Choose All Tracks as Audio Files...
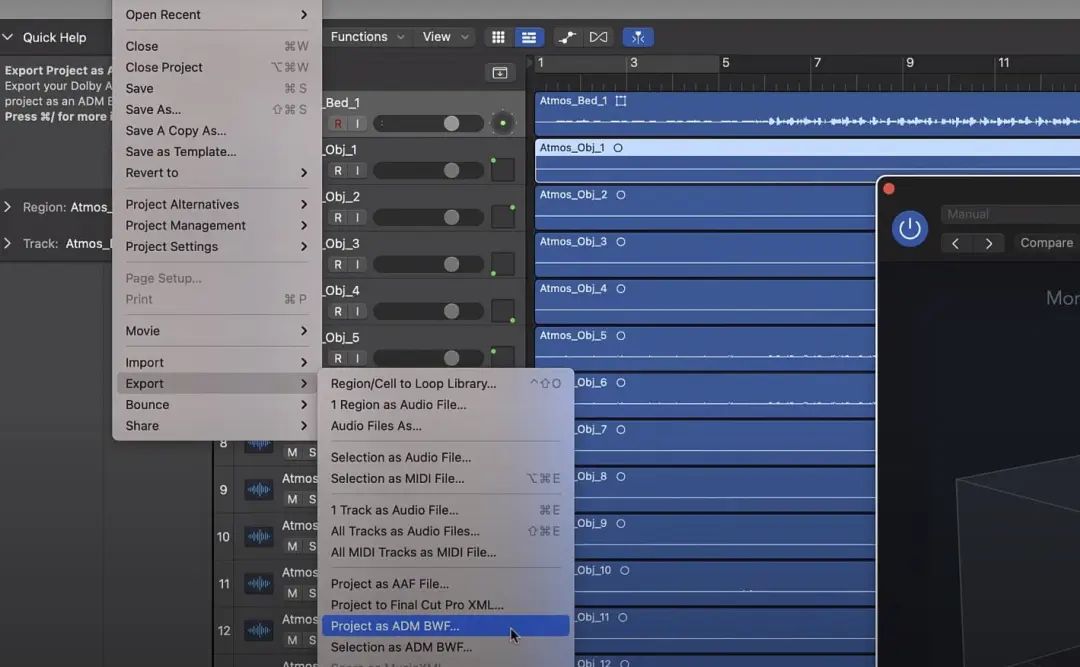The image size is (1080, 667). pos(446,531)
